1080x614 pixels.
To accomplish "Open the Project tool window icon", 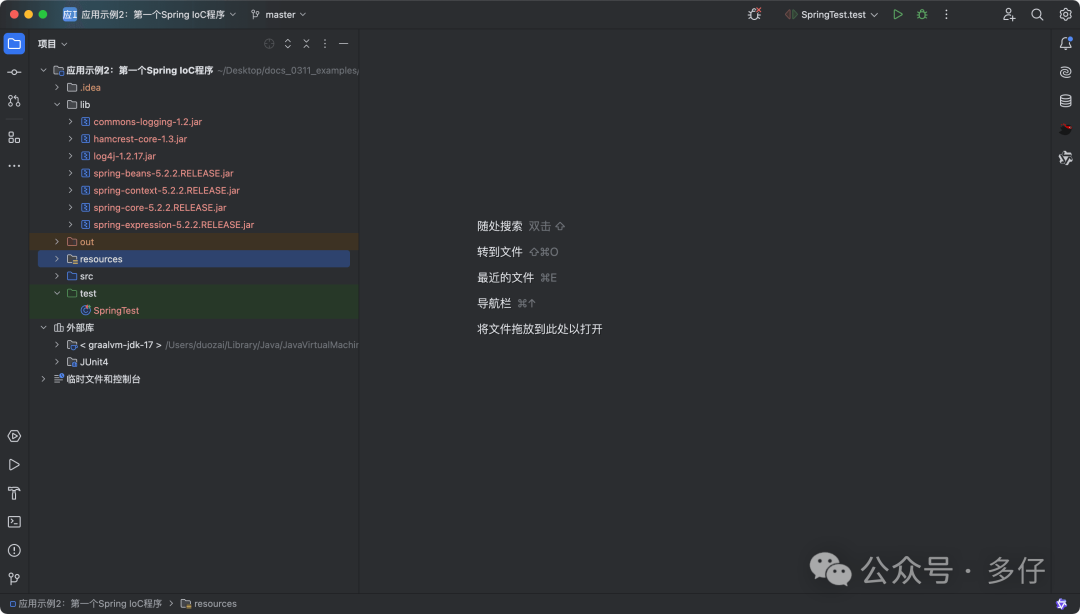I will click(x=14, y=43).
